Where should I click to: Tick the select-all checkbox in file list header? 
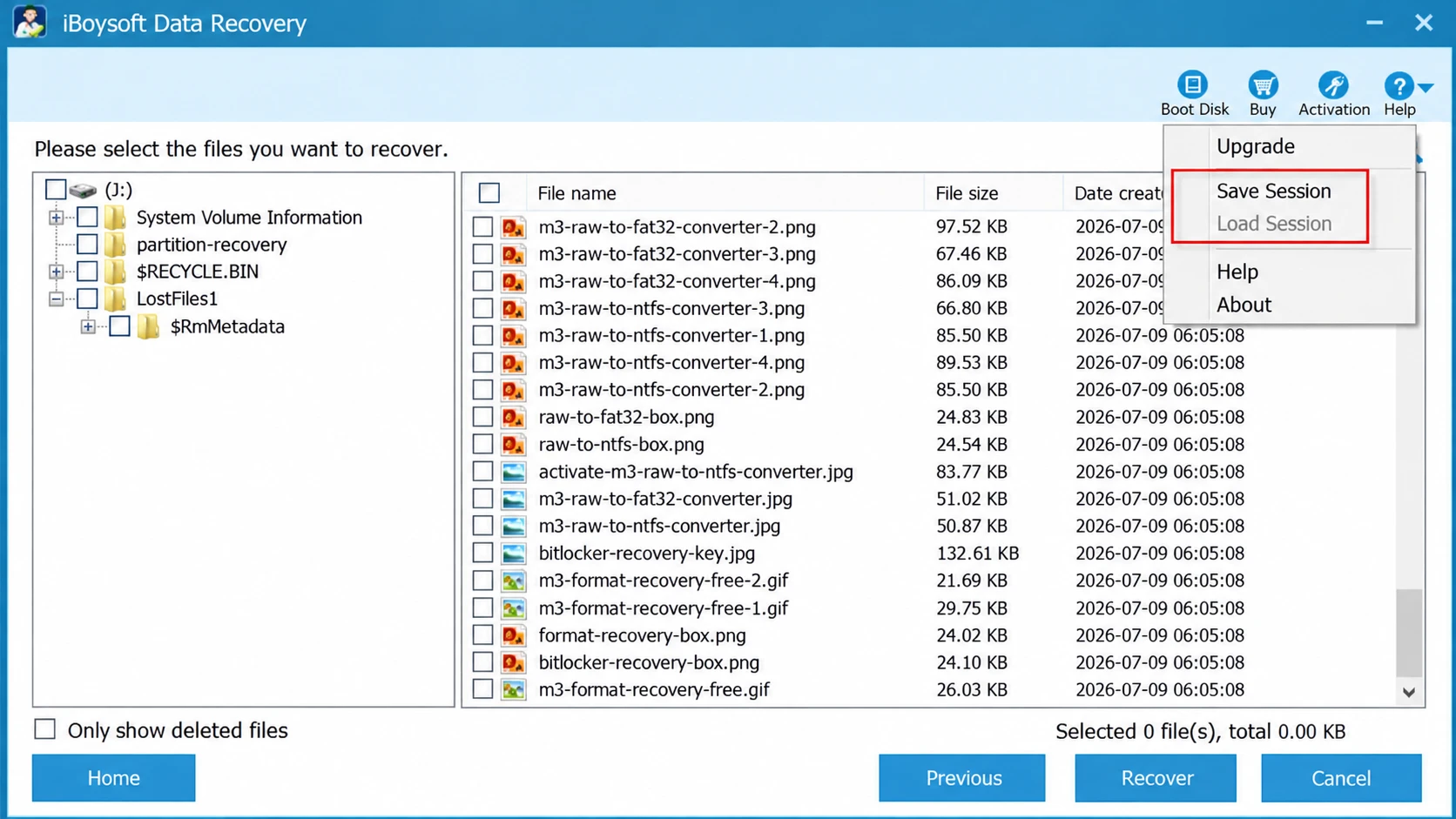(x=489, y=192)
